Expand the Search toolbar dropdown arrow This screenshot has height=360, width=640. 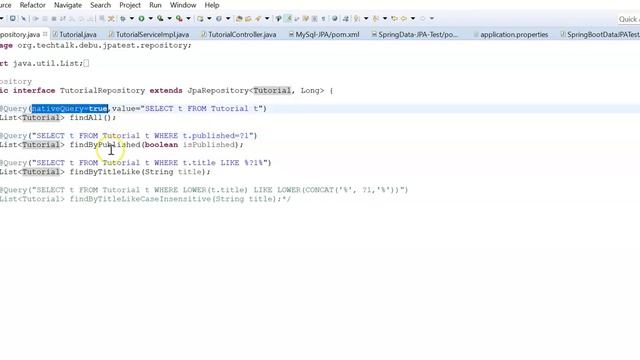(267, 18)
